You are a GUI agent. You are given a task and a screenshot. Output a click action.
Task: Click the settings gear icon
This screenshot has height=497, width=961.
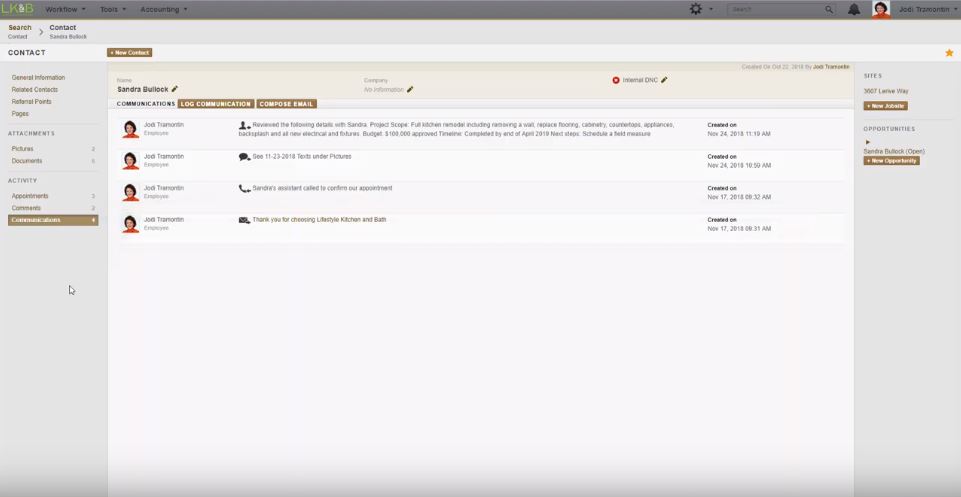[x=696, y=9]
